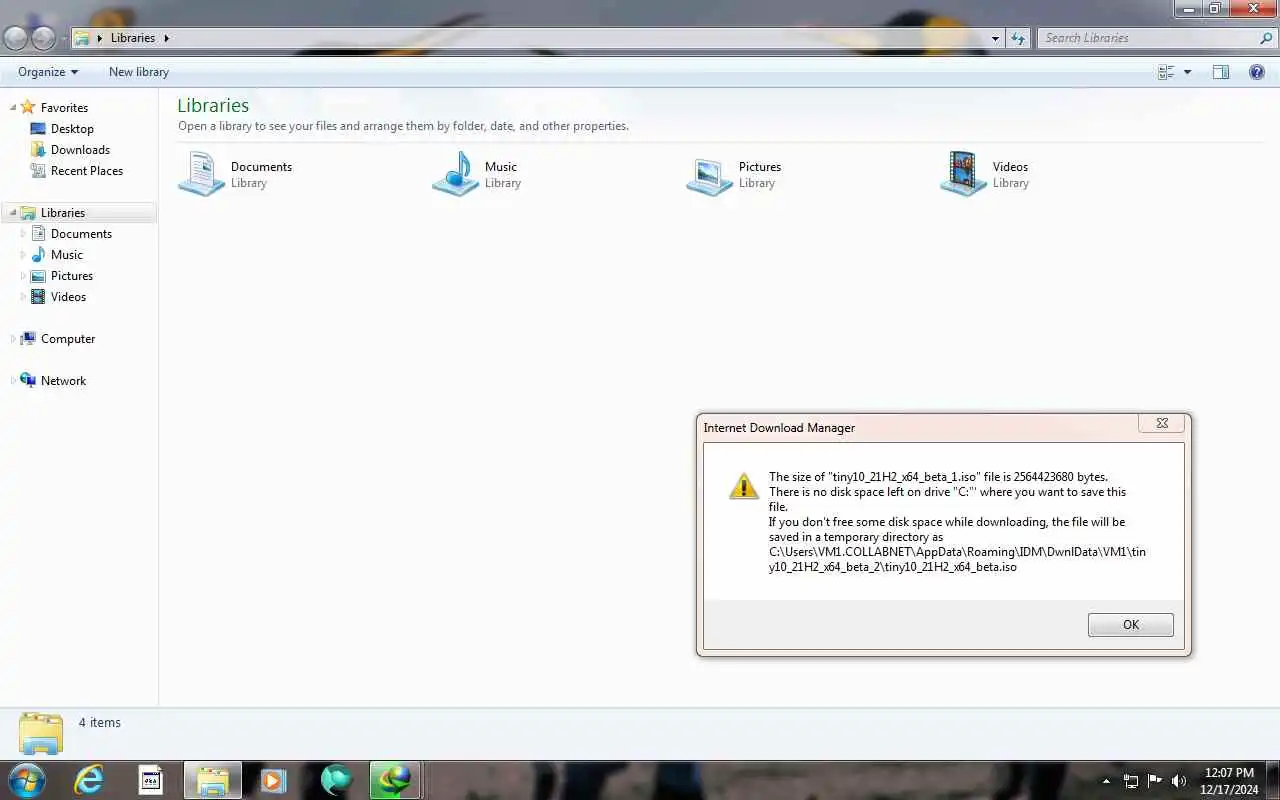Open the view options dropdown arrow
The width and height of the screenshot is (1280, 800).
1188,72
